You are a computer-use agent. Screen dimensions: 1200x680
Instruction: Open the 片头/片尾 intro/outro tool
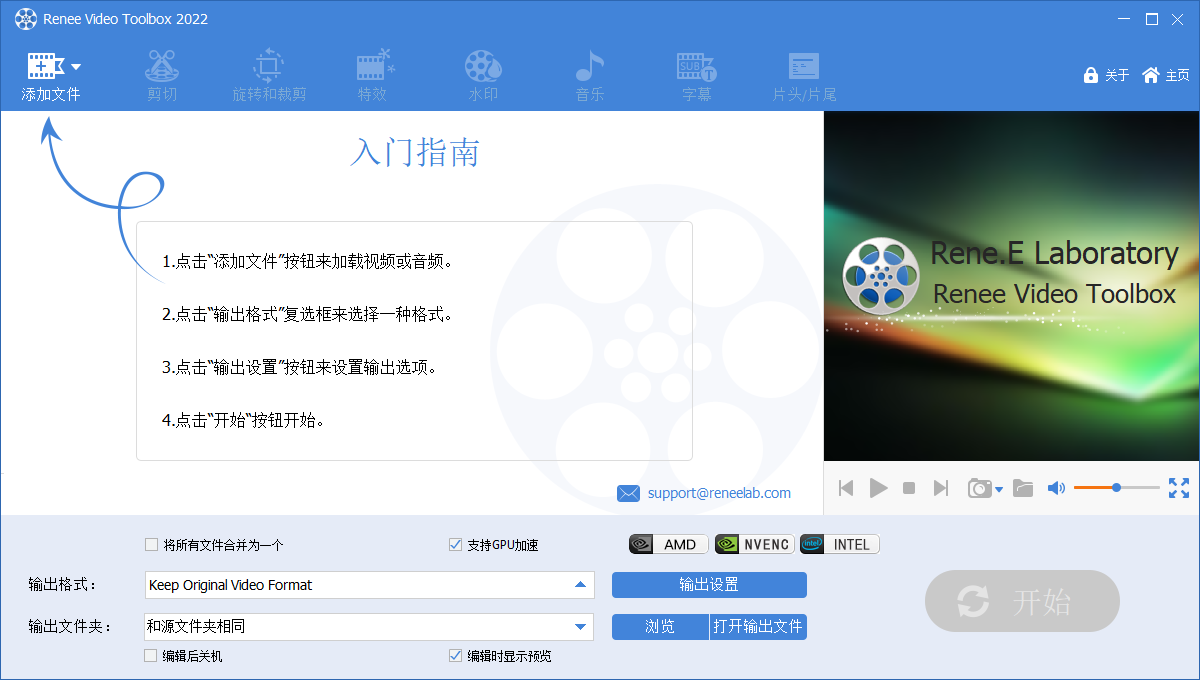point(804,75)
